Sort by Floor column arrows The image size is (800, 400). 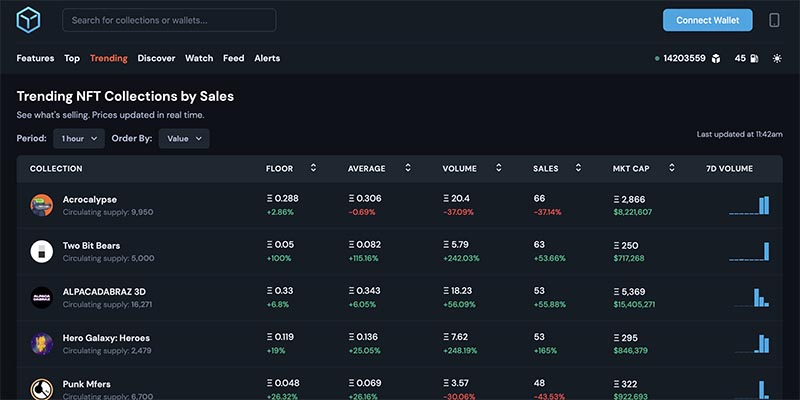(x=313, y=168)
